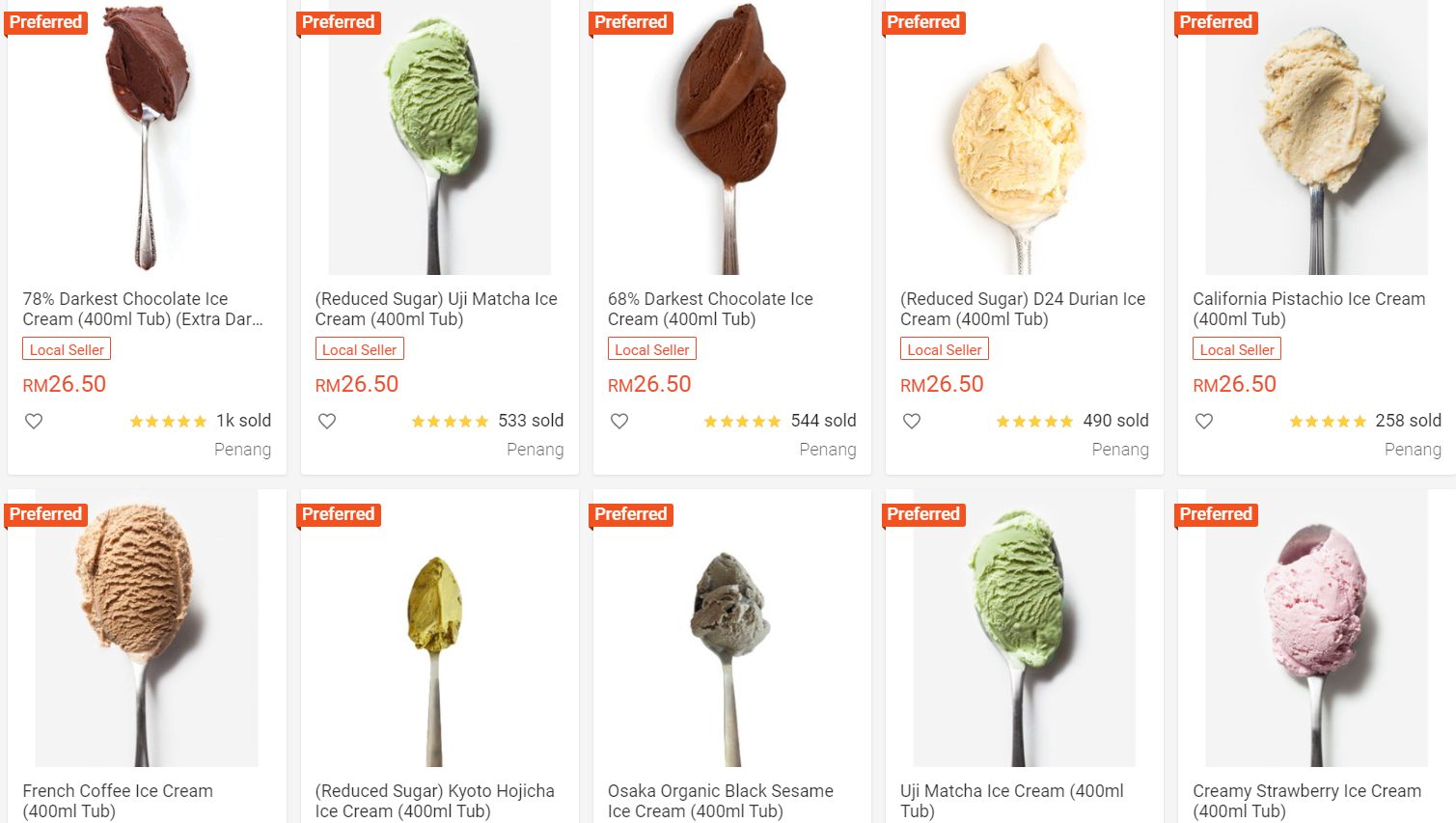Click Preferred badge on French Coffee card

pyautogui.click(x=46, y=514)
